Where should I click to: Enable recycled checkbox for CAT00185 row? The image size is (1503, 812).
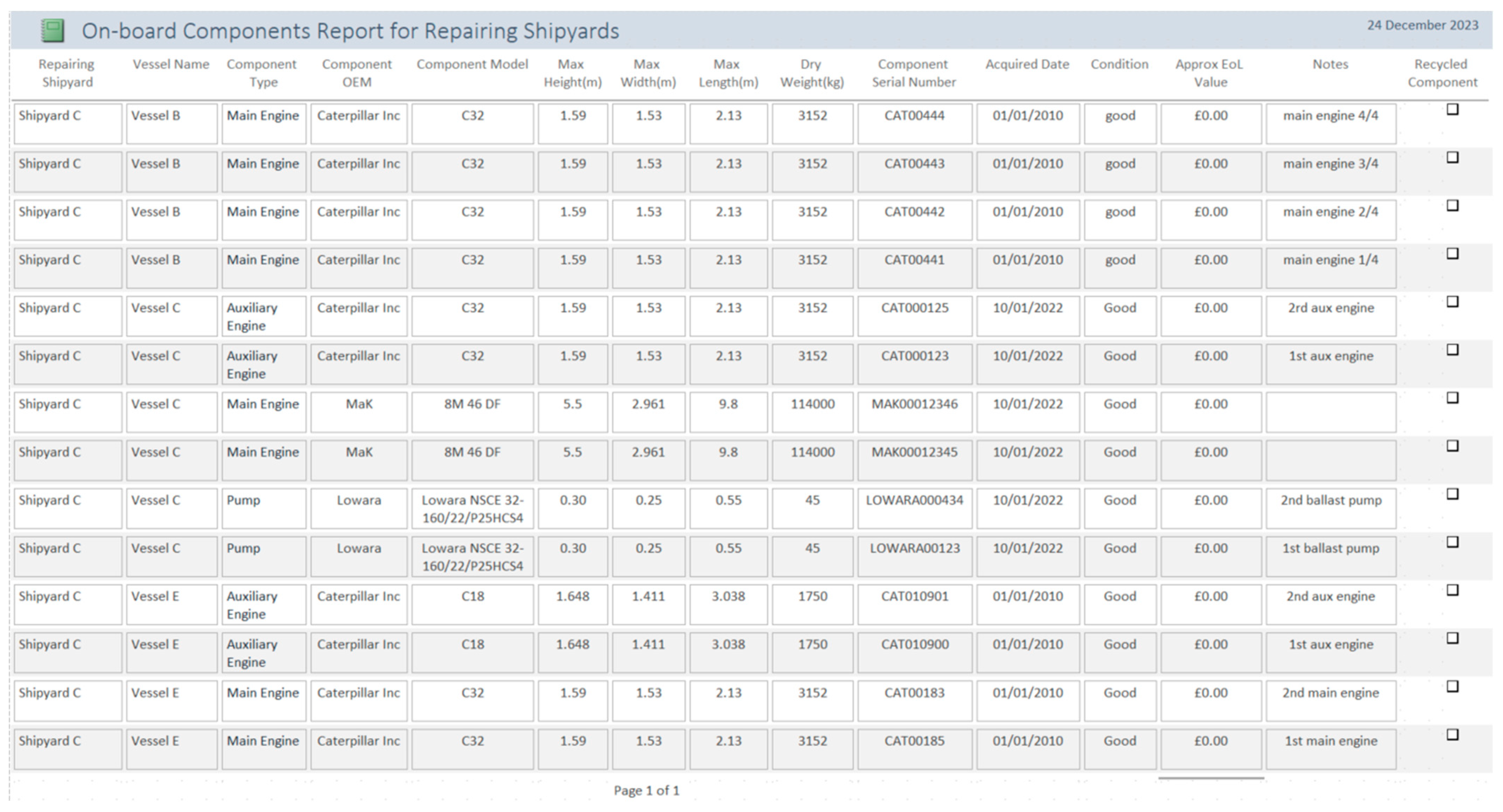[x=1452, y=735]
